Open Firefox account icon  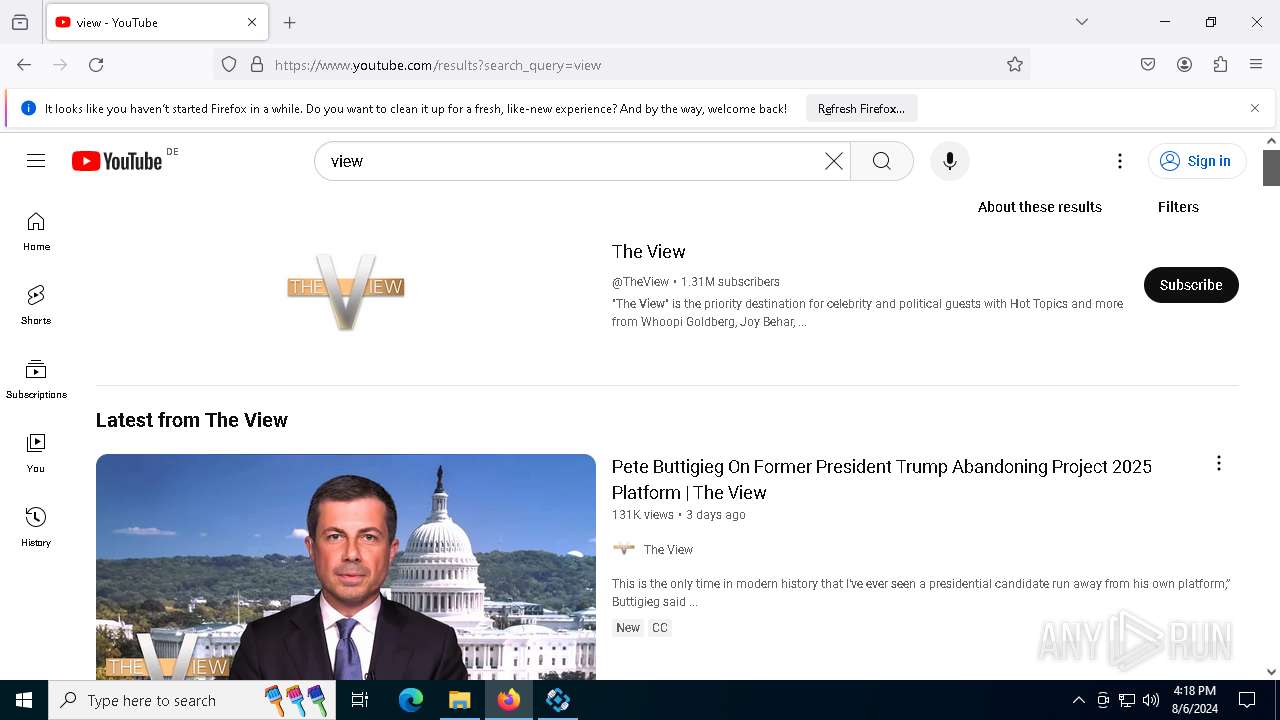pos(1184,65)
